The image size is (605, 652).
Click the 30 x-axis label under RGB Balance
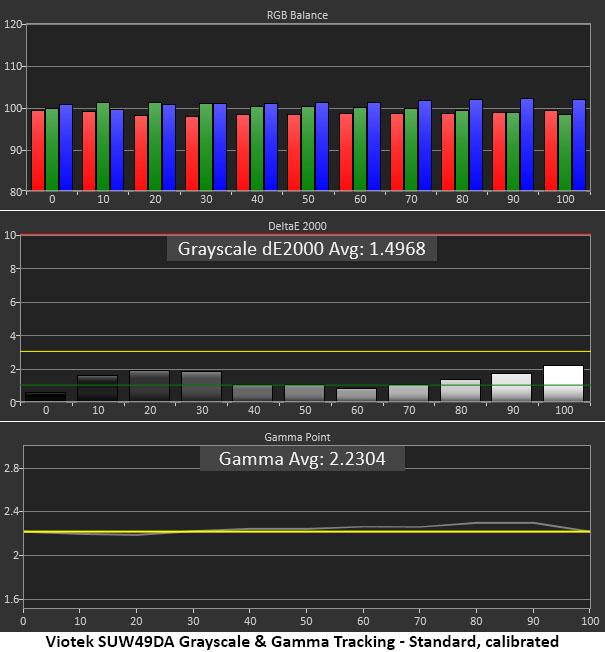[x=206, y=199]
